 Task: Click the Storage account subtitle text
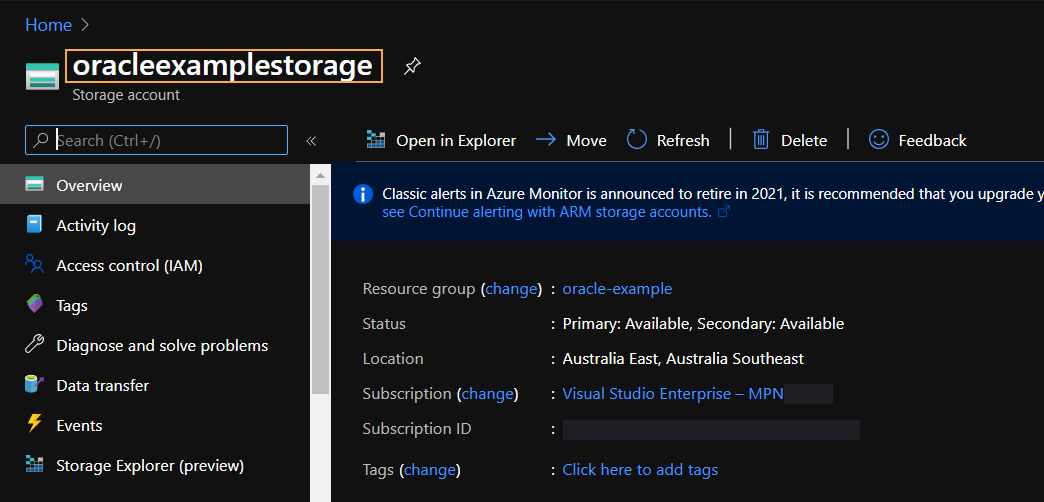(126, 95)
